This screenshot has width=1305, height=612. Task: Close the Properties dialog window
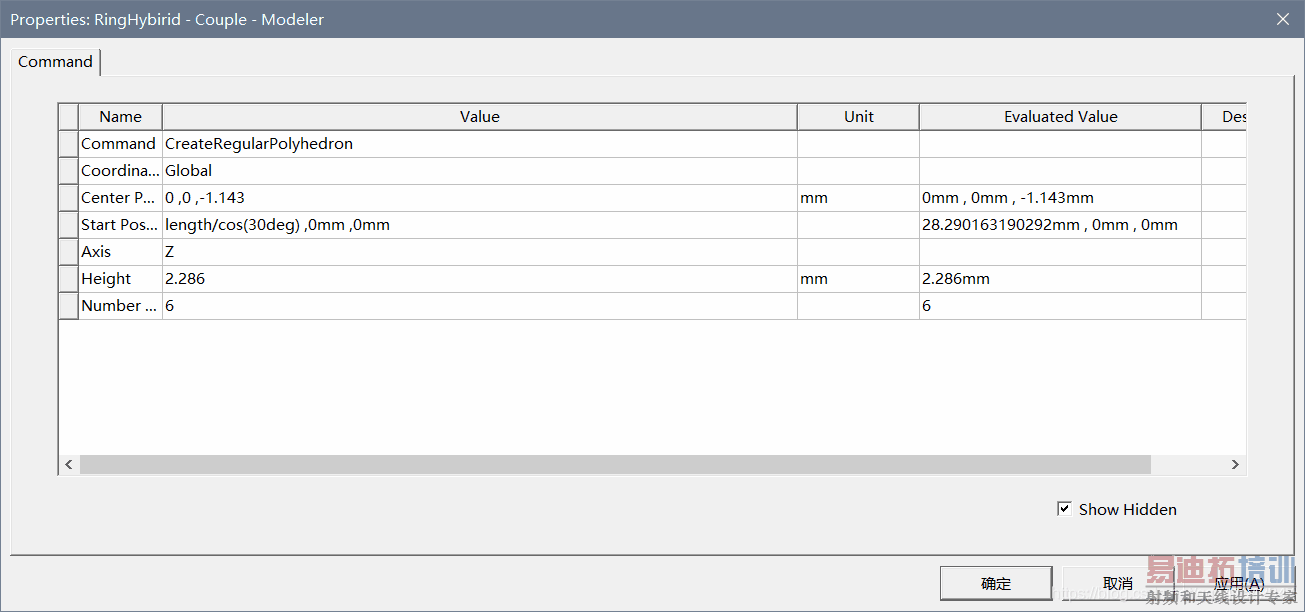pos(1282,19)
